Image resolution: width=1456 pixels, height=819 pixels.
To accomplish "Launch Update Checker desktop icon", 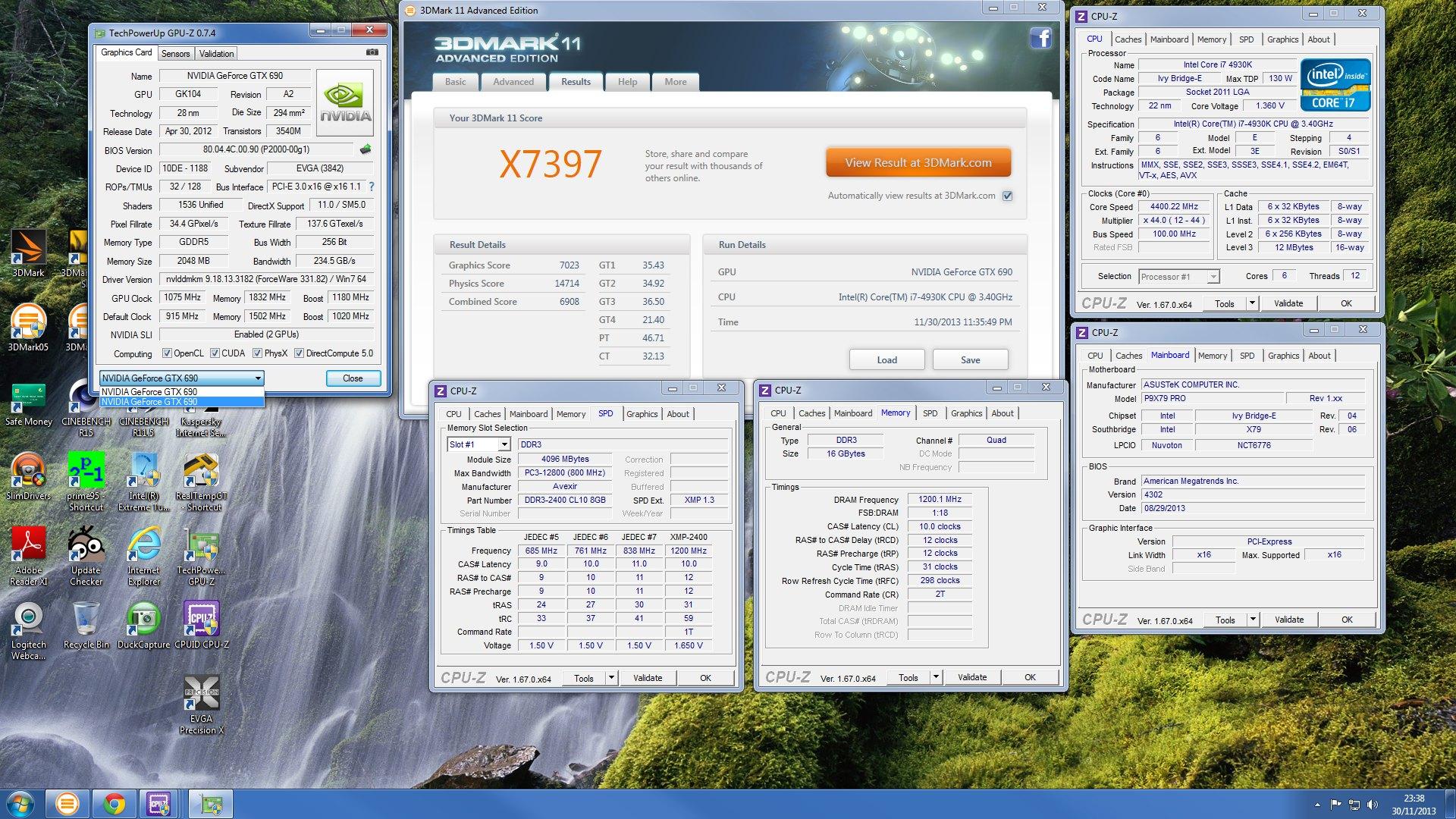I will pyautogui.click(x=86, y=556).
